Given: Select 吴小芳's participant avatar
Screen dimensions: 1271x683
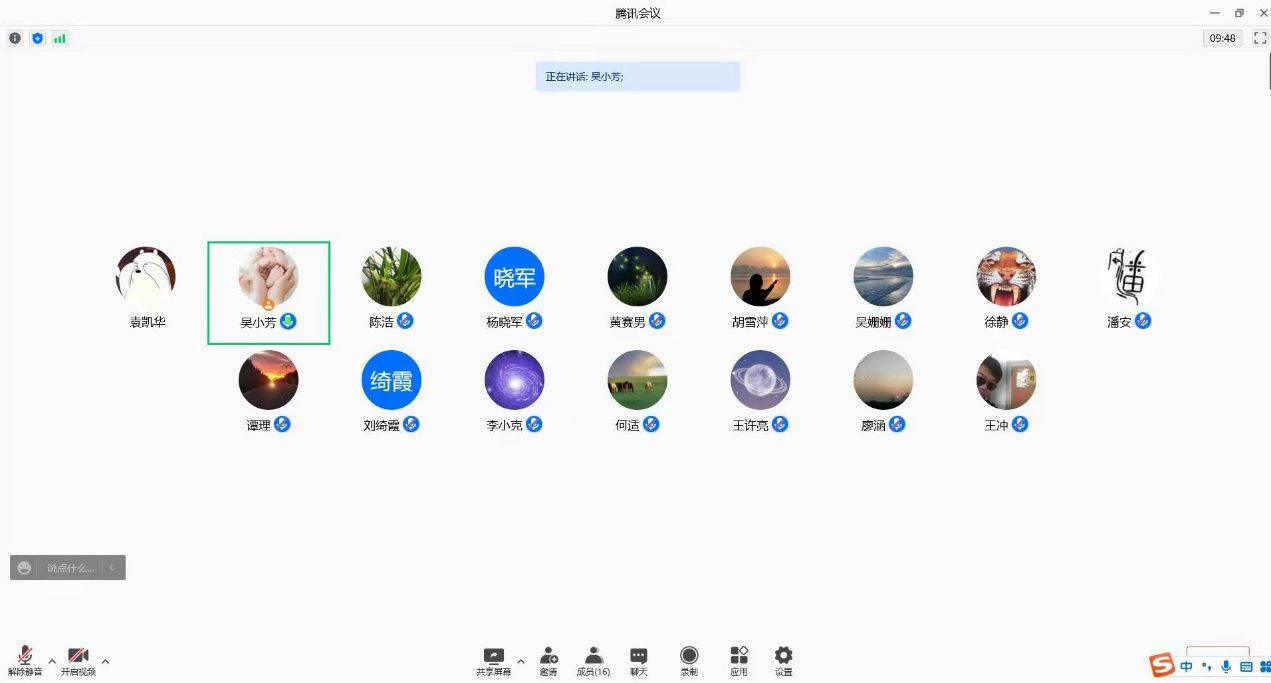Looking at the screenshot, I should pyautogui.click(x=268, y=277).
